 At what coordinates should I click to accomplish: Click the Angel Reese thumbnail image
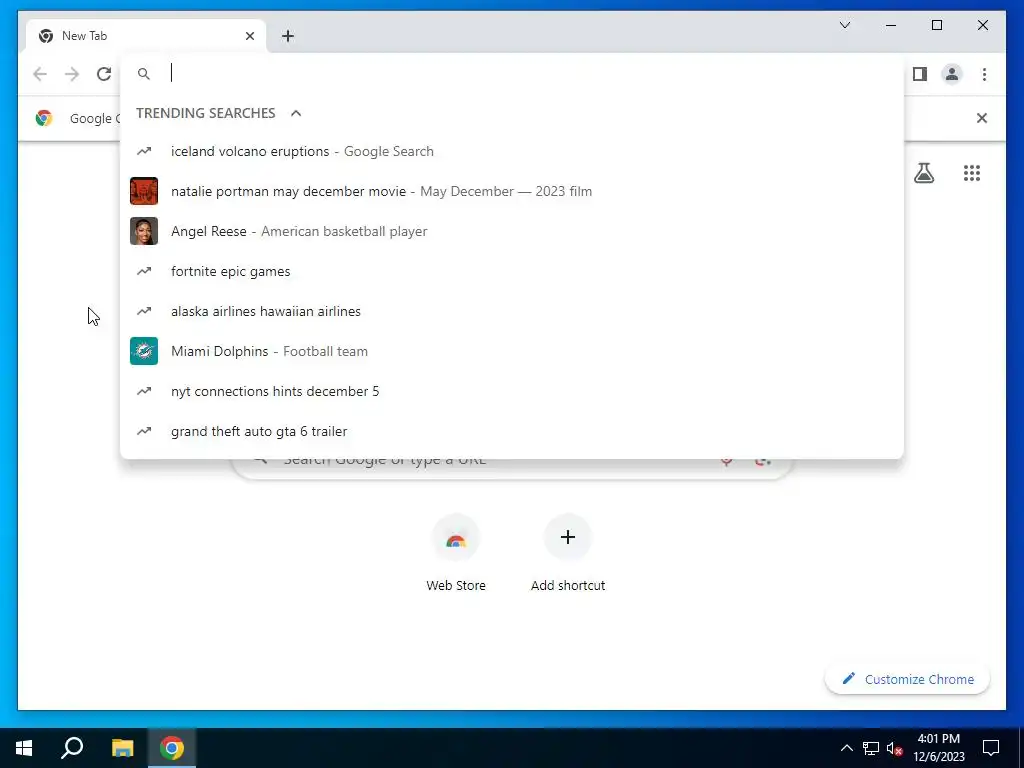(x=144, y=231)
